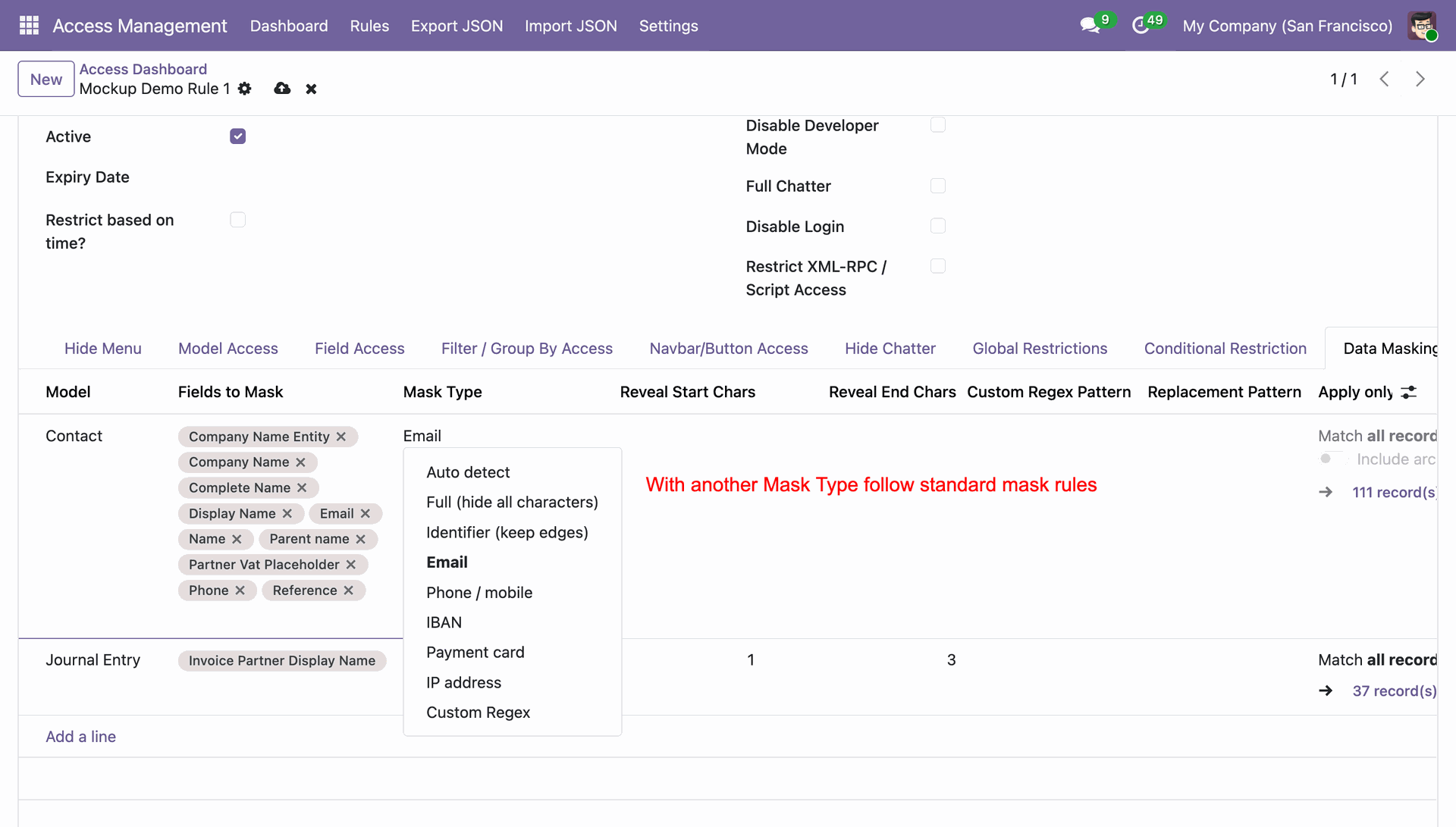Viewport: 1456px width, 827px height.
Task: Toggle the Include archived switch
Action: [x=1331, y=459]
